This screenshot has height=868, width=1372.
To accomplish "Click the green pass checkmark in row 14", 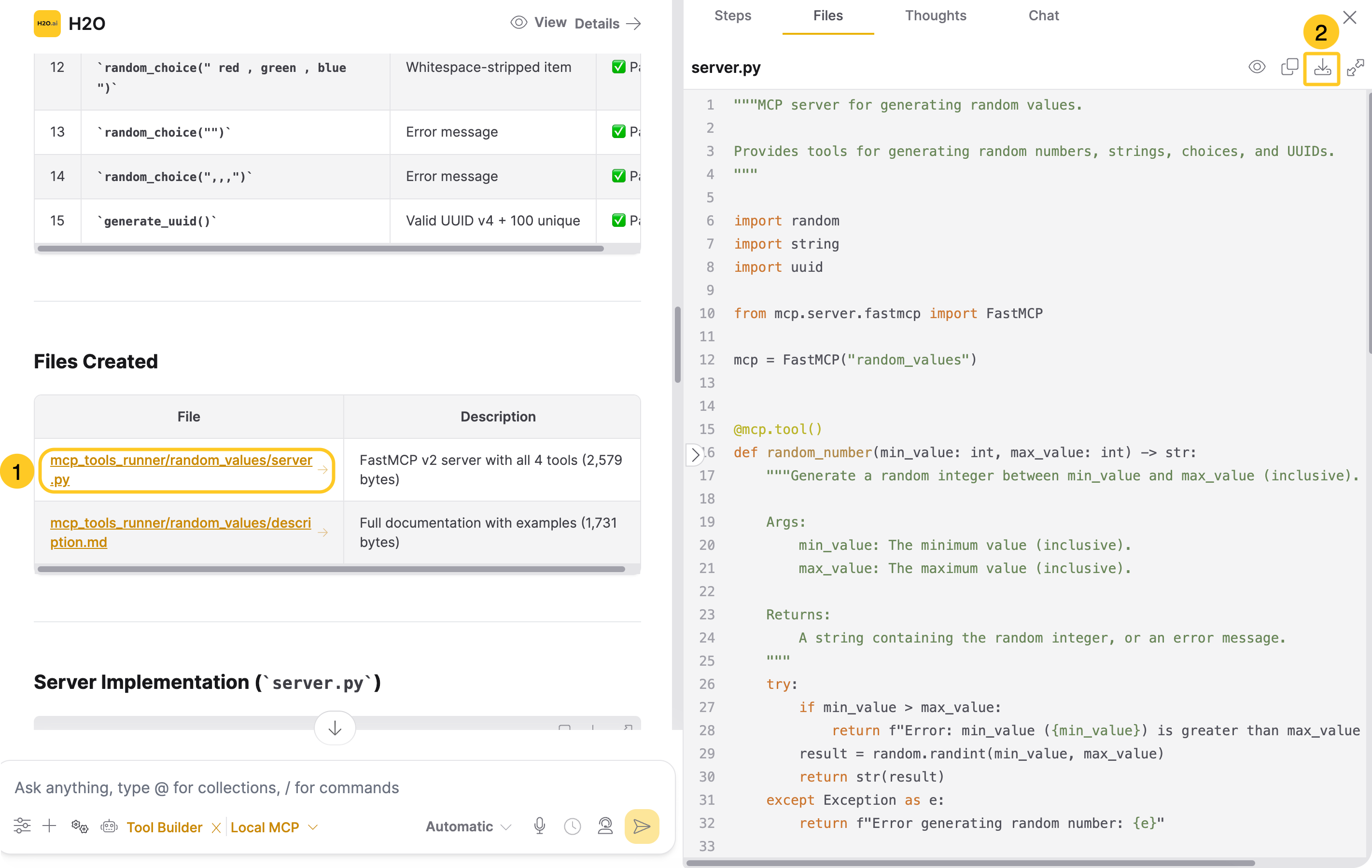I will 618,176.
